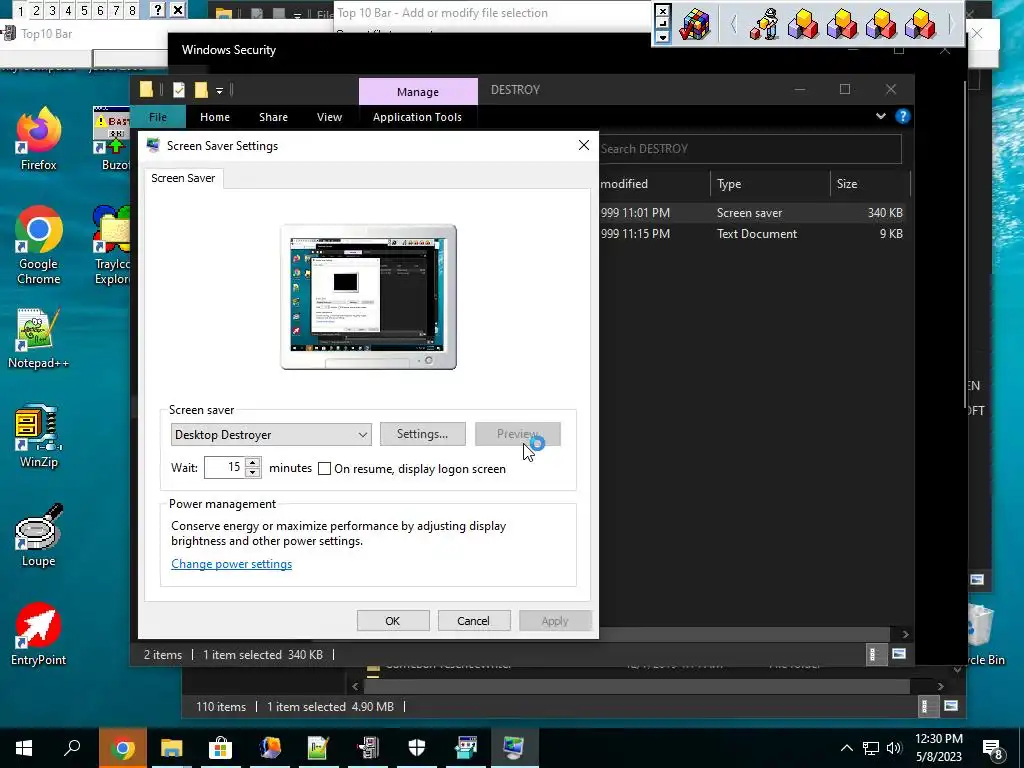
Task: Cancel the Screen Saver Settings dialog
Action: coord(473,621)
